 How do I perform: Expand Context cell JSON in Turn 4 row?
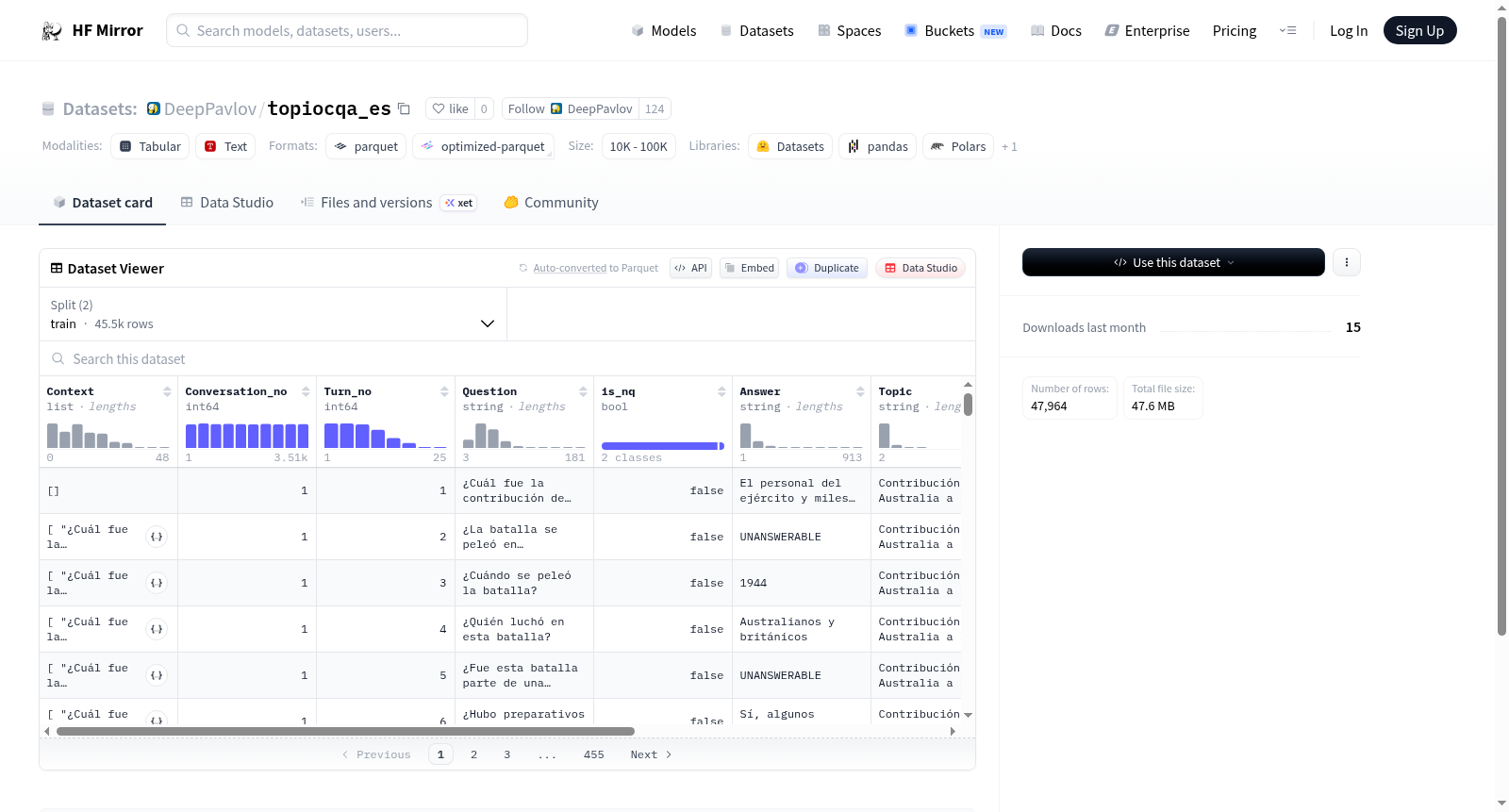click(x=157, y=629)
